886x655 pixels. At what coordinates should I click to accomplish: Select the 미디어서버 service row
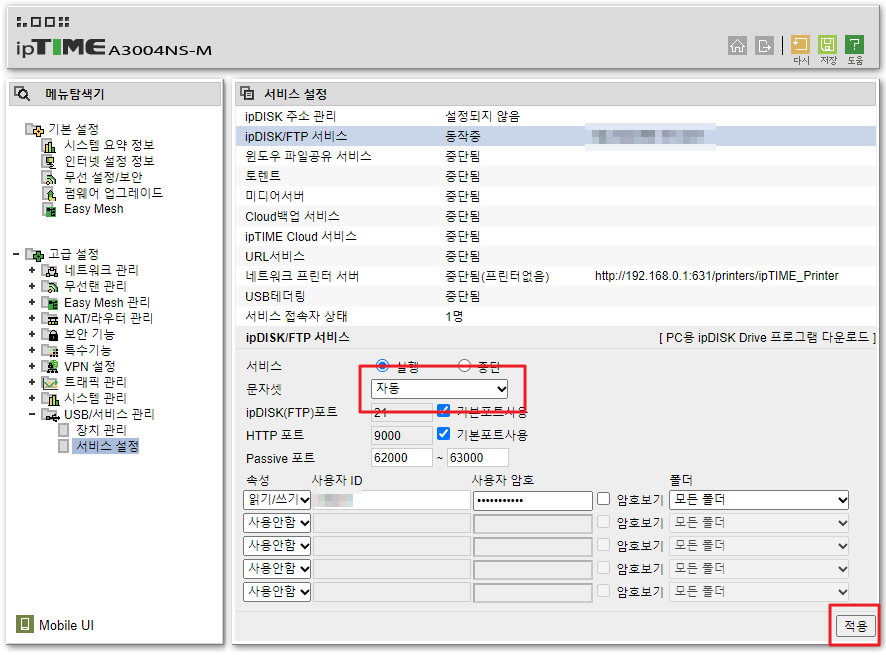(556, 196)
